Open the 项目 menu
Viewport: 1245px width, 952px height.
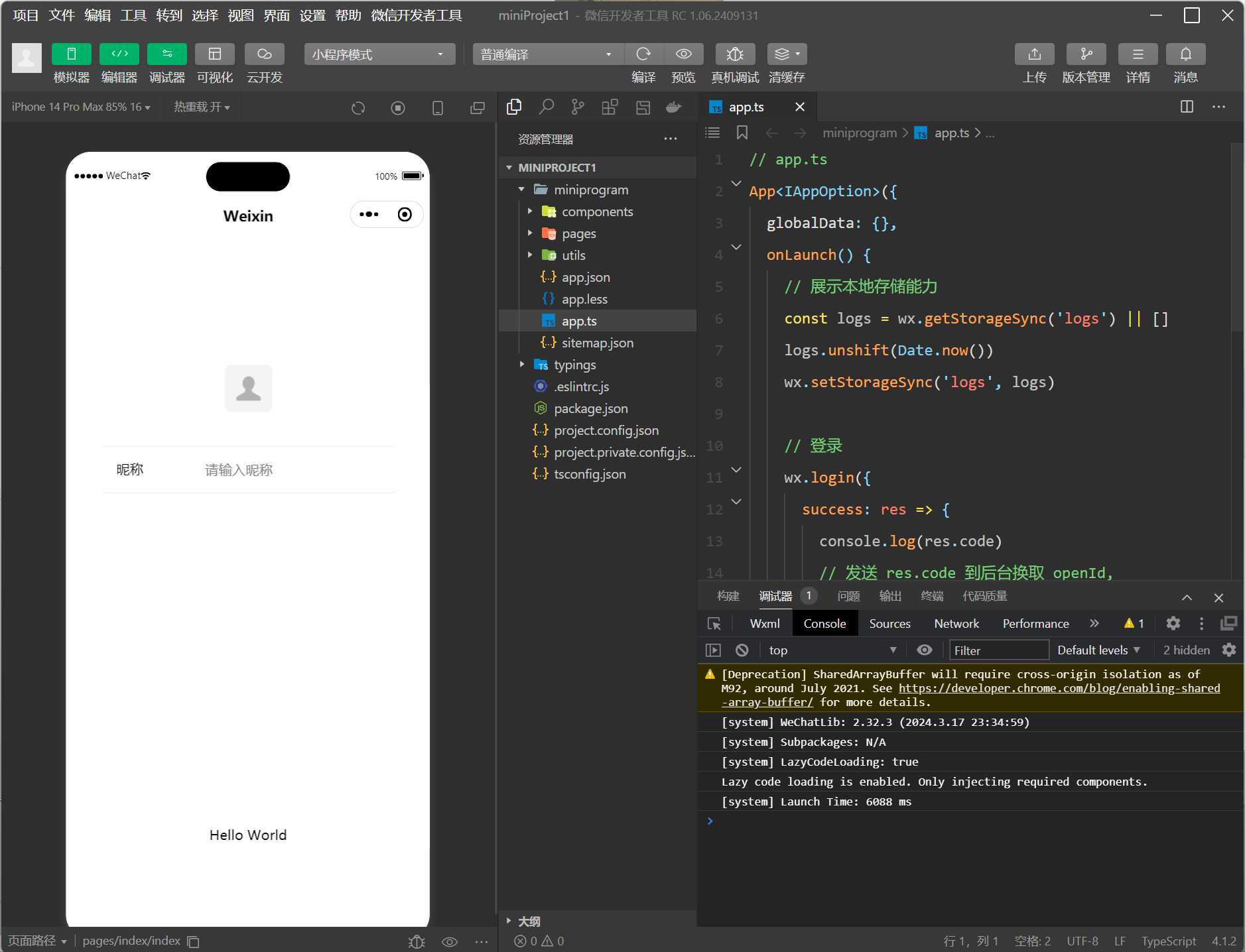point(26,15)
